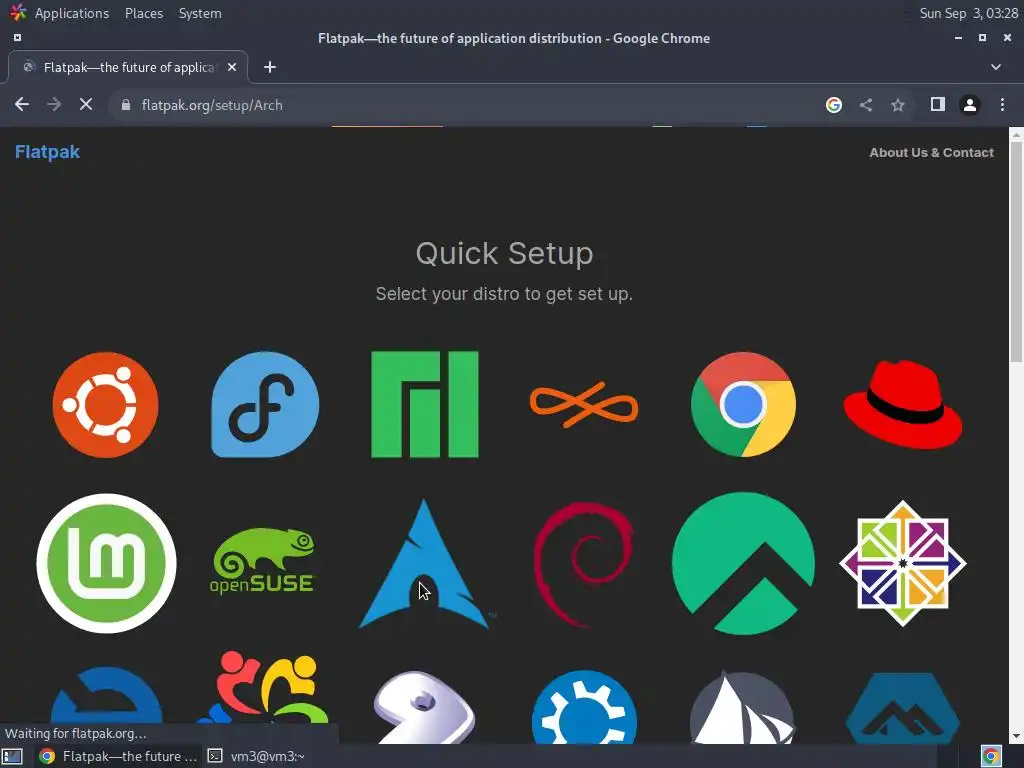Select the colorful people-circle distro logo
Viewport: 1024px width, 768px height.
(x=264, y=687)
